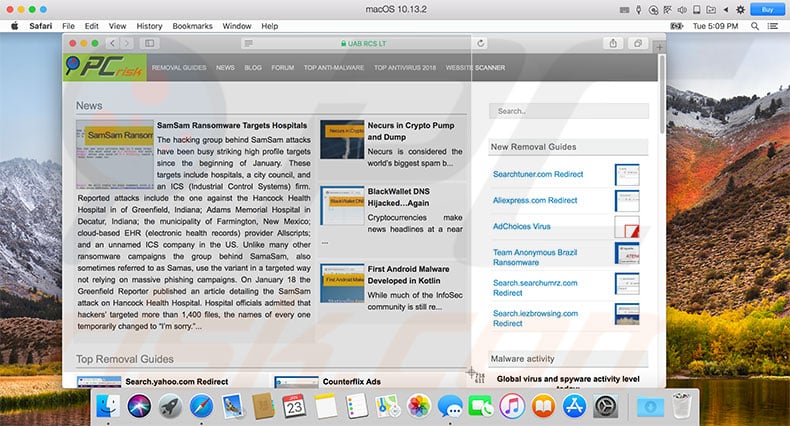Click the Safari forward navigation arrow
The image size is (790, 426).
[x=127, y=43]
